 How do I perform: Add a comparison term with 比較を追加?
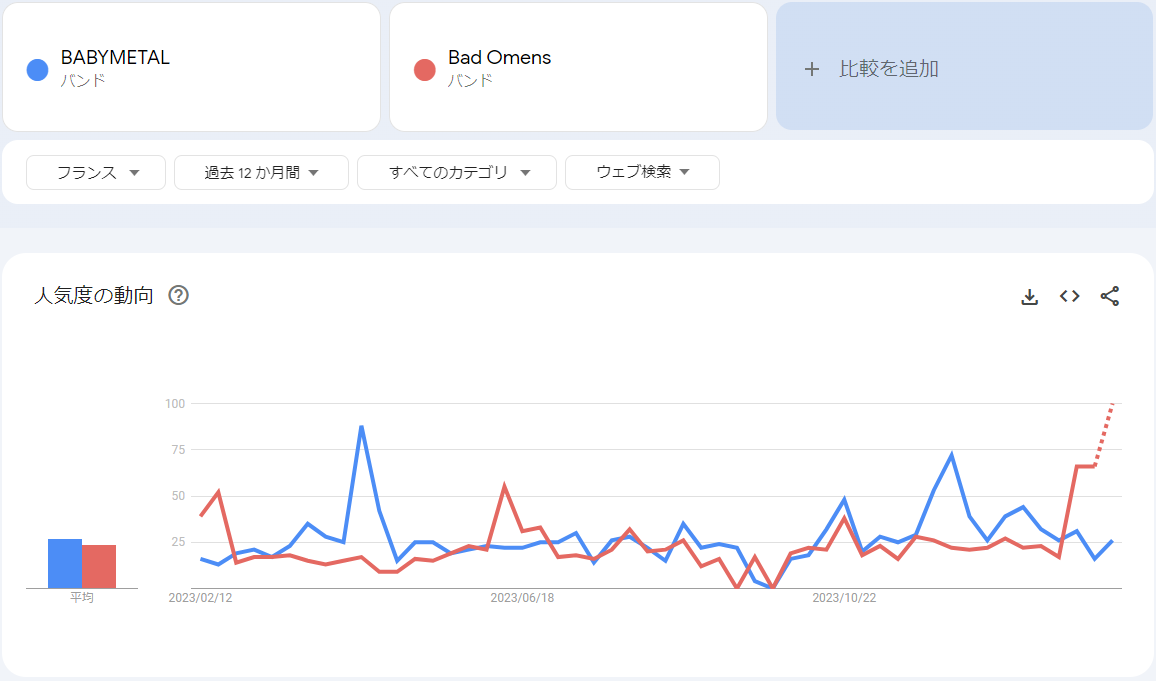point(964,66)
